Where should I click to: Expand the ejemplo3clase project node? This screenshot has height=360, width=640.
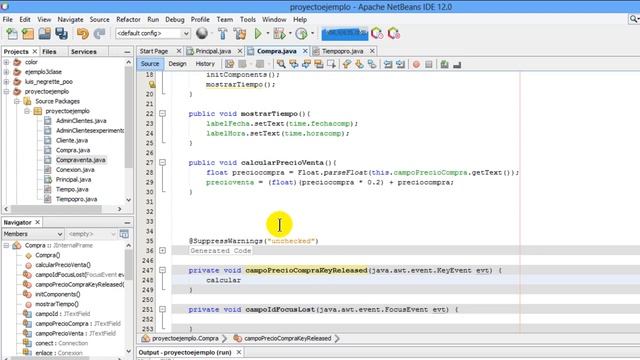point(6,72)
